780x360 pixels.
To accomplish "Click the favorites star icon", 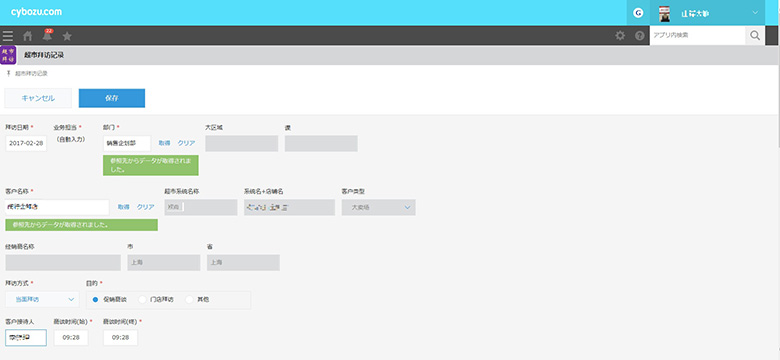I will point(67,36).
